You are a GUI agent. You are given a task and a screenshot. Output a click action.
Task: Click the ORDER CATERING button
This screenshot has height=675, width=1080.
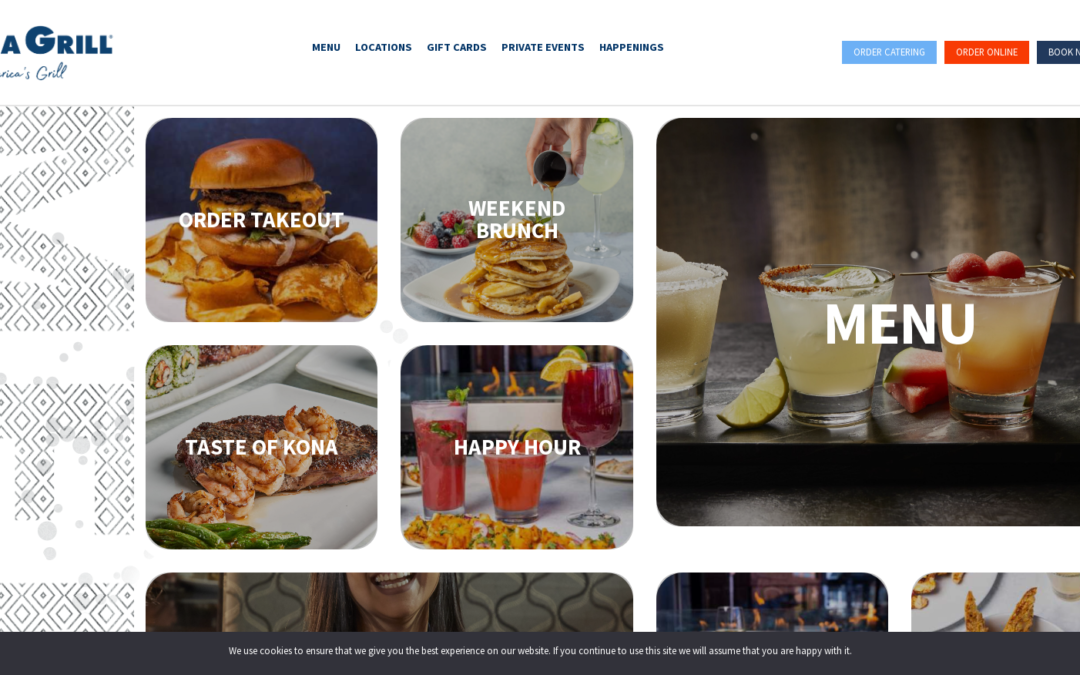pos(889,52)
